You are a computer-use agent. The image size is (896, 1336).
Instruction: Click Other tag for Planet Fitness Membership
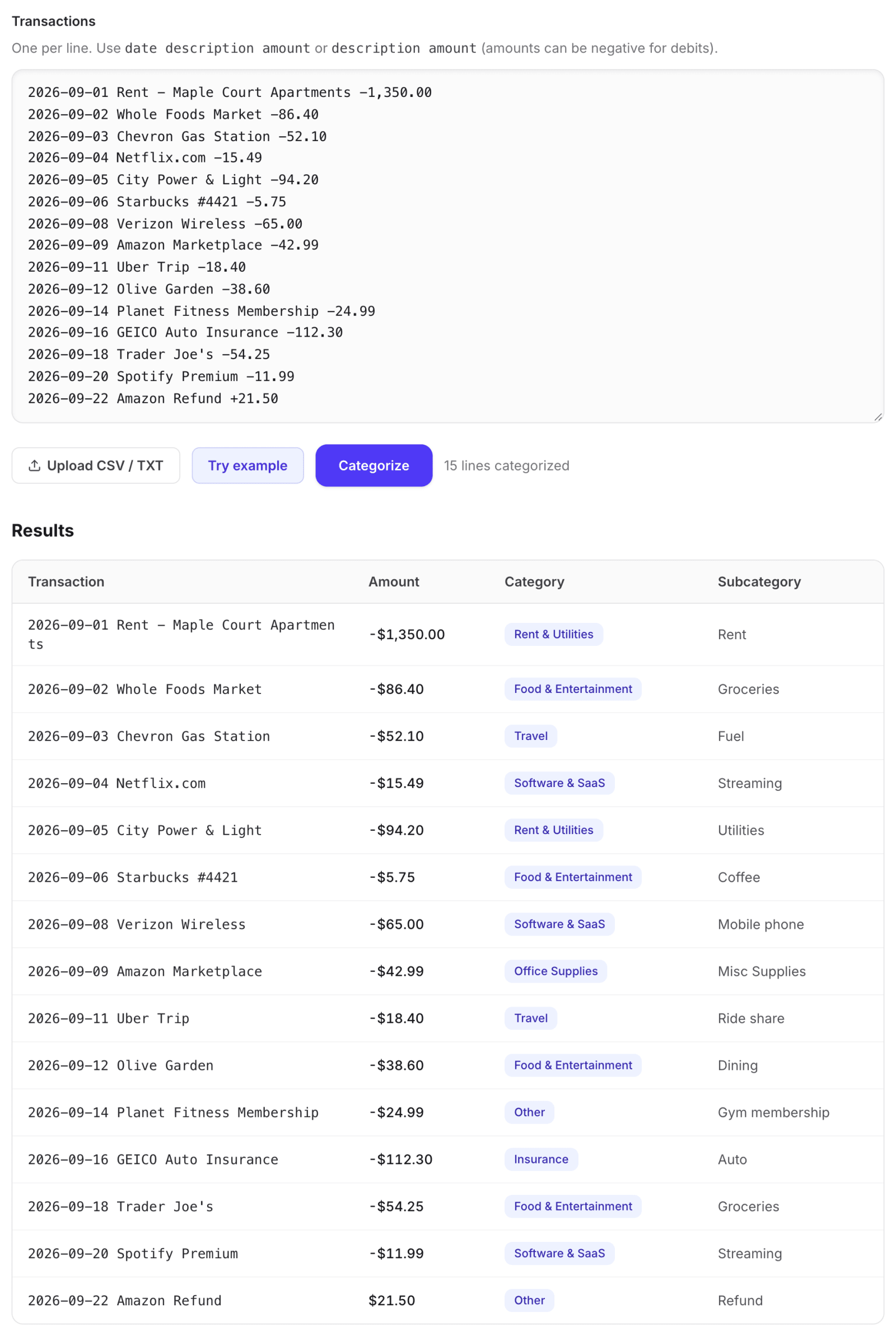529,1112
